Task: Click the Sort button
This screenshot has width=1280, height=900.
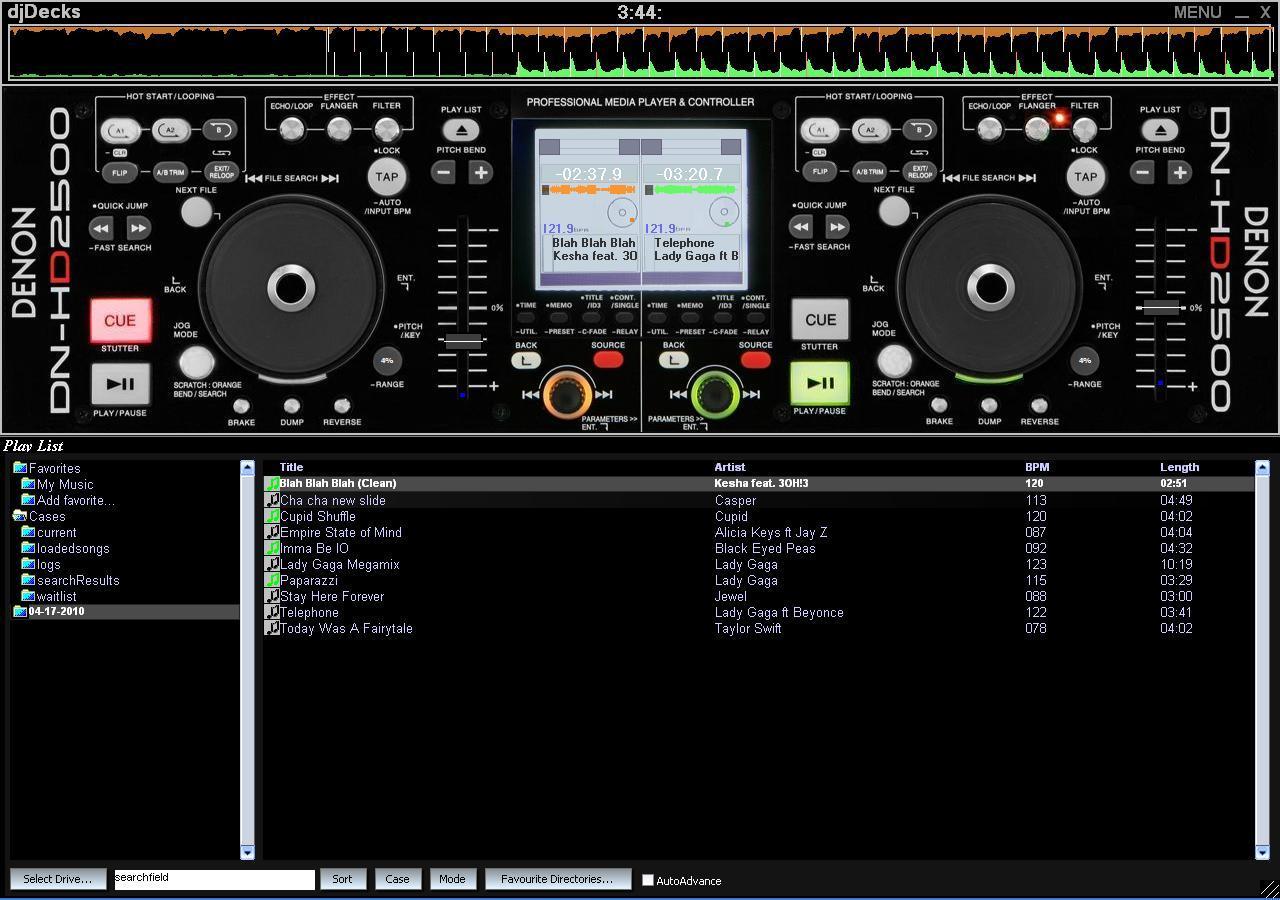Action: click(342, 879)
